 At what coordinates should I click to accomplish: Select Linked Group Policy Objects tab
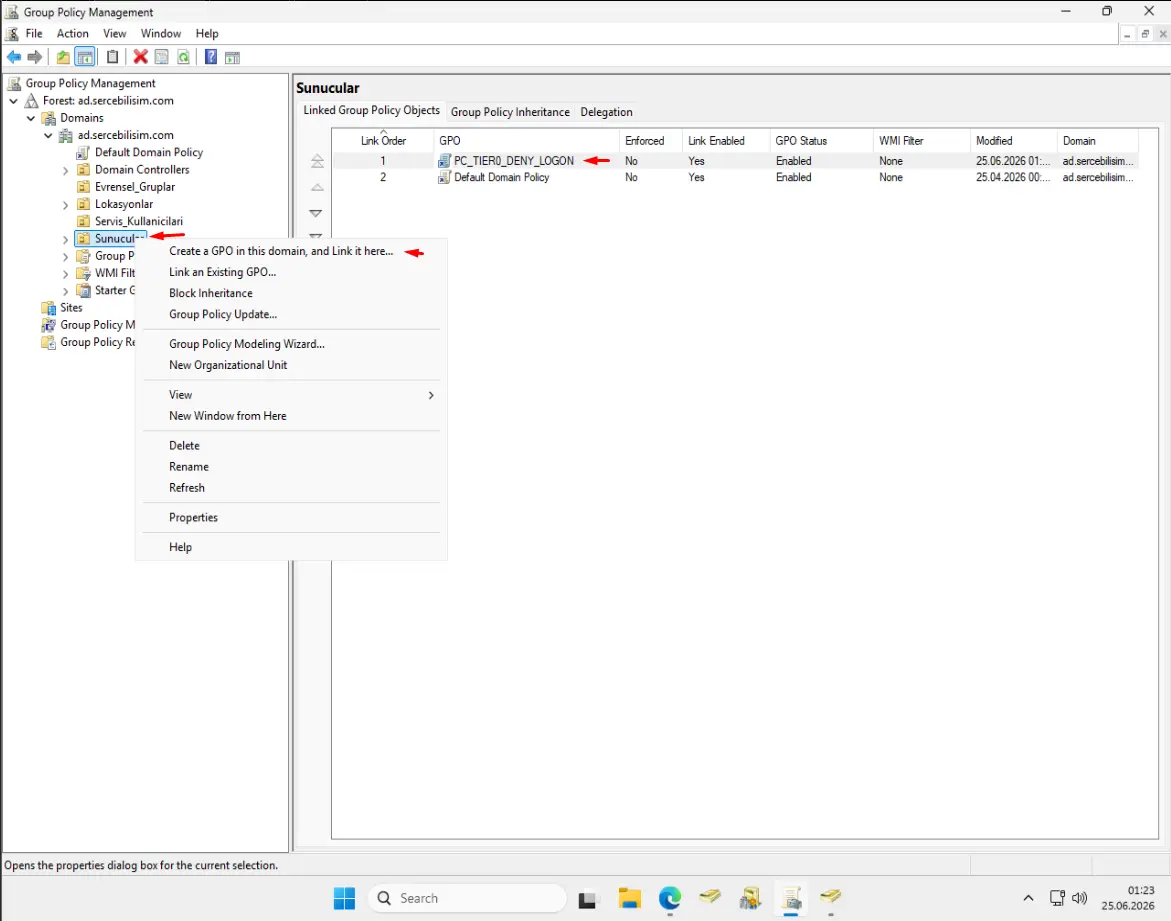click(371, 110)
